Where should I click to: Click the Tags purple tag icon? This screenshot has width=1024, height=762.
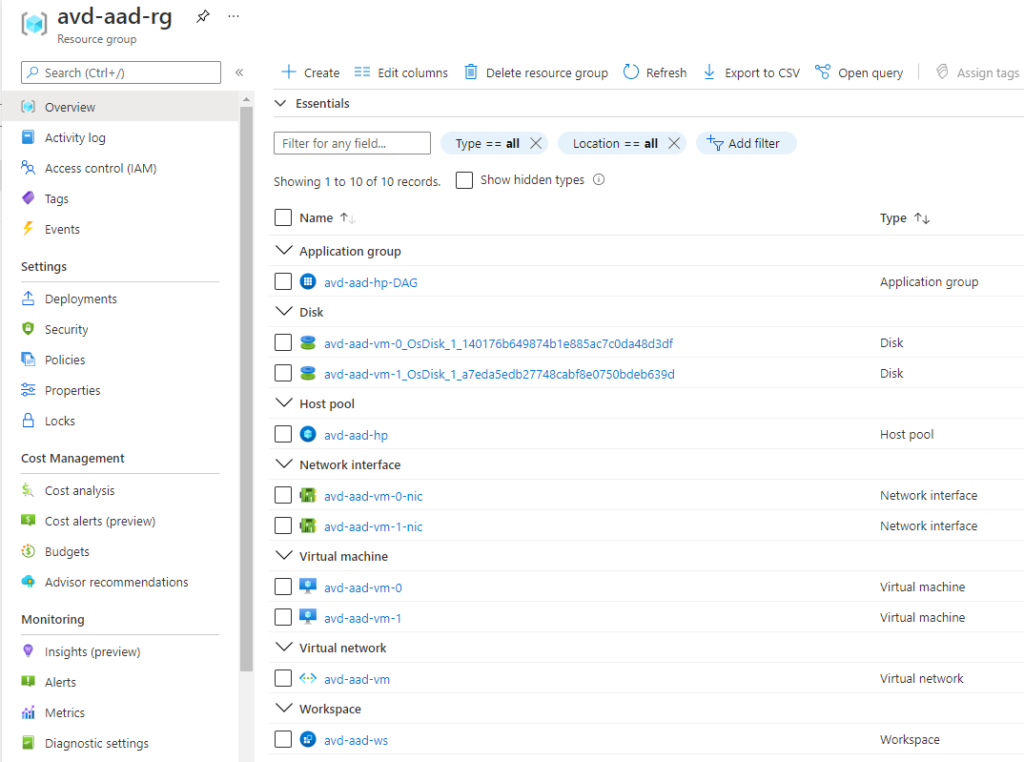[28, 198]
